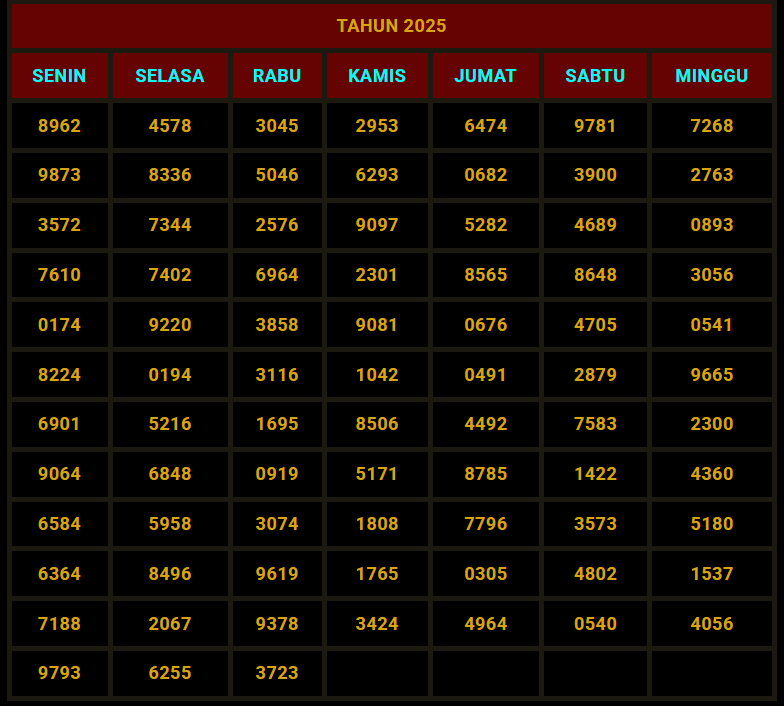
Task: Click cell with value 2953
Action: click(377, 126)
